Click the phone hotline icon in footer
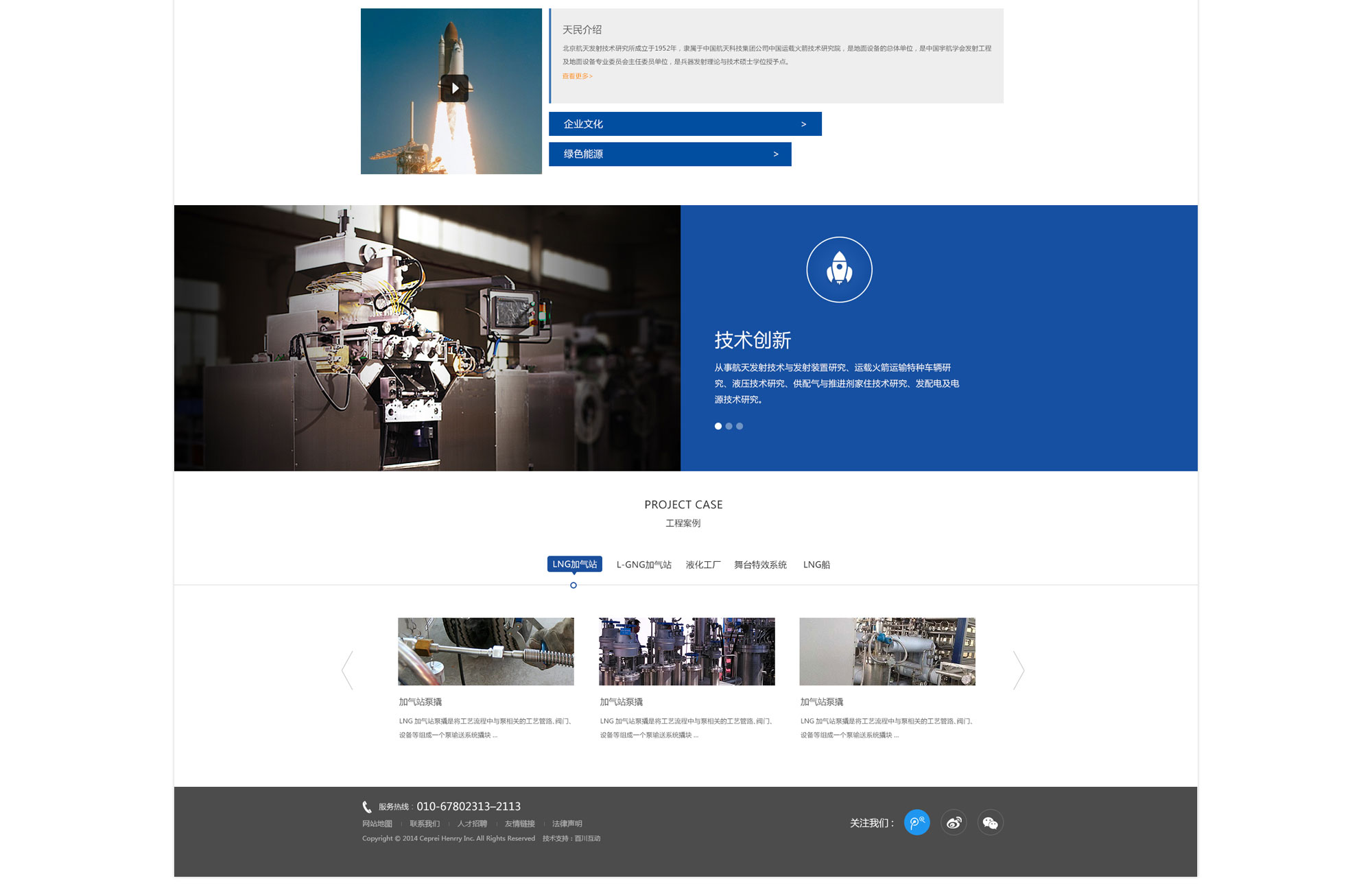This screenshot has width=1372, height=885. pos(367,807)
